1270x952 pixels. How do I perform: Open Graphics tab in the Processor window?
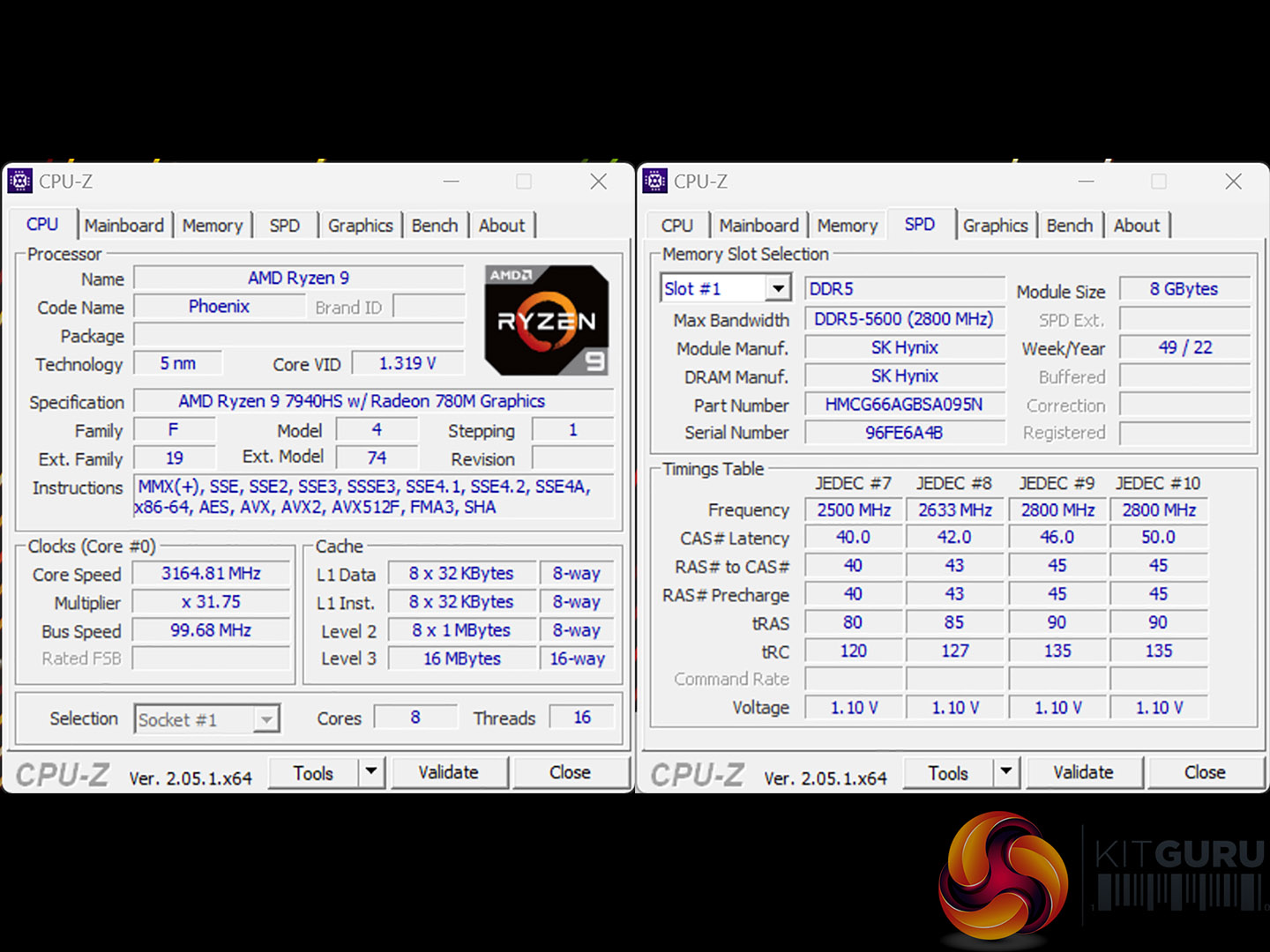coord(360,226)
